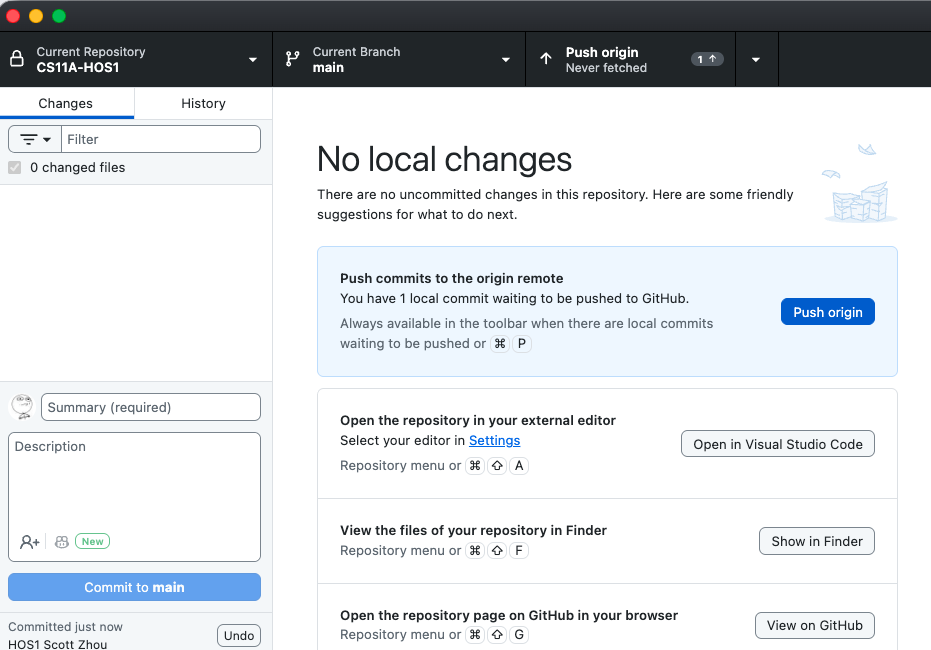This screenshot has width=931, height=650.
Task: Open the Push origin split dropdown arrow
Action: coord(757,58)
